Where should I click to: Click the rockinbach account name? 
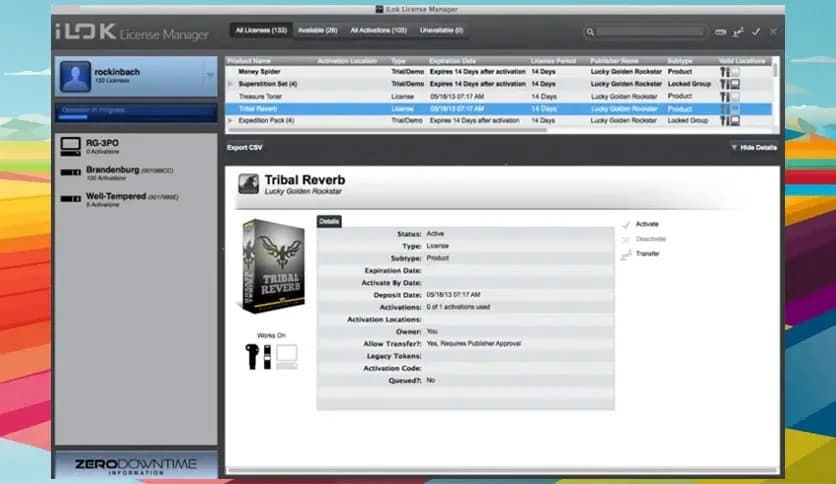117,71
